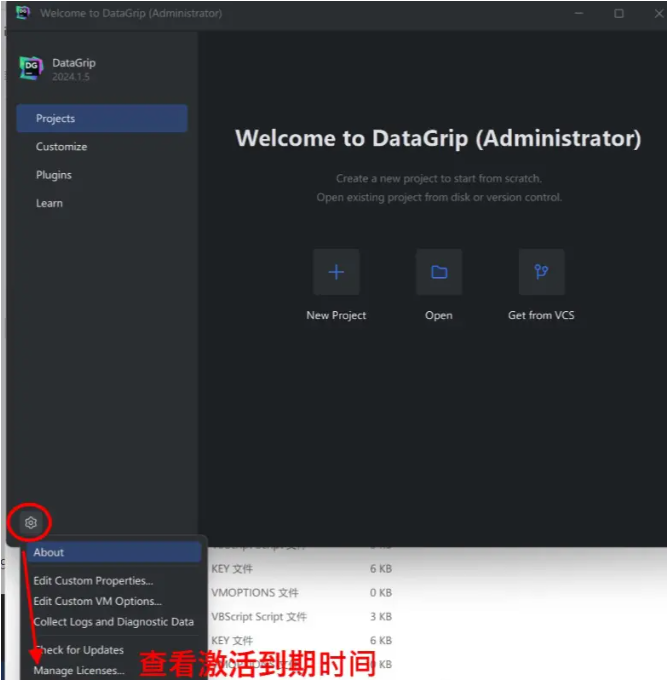
Task: Click the Open label under folder icon
Action: point(439,315)
